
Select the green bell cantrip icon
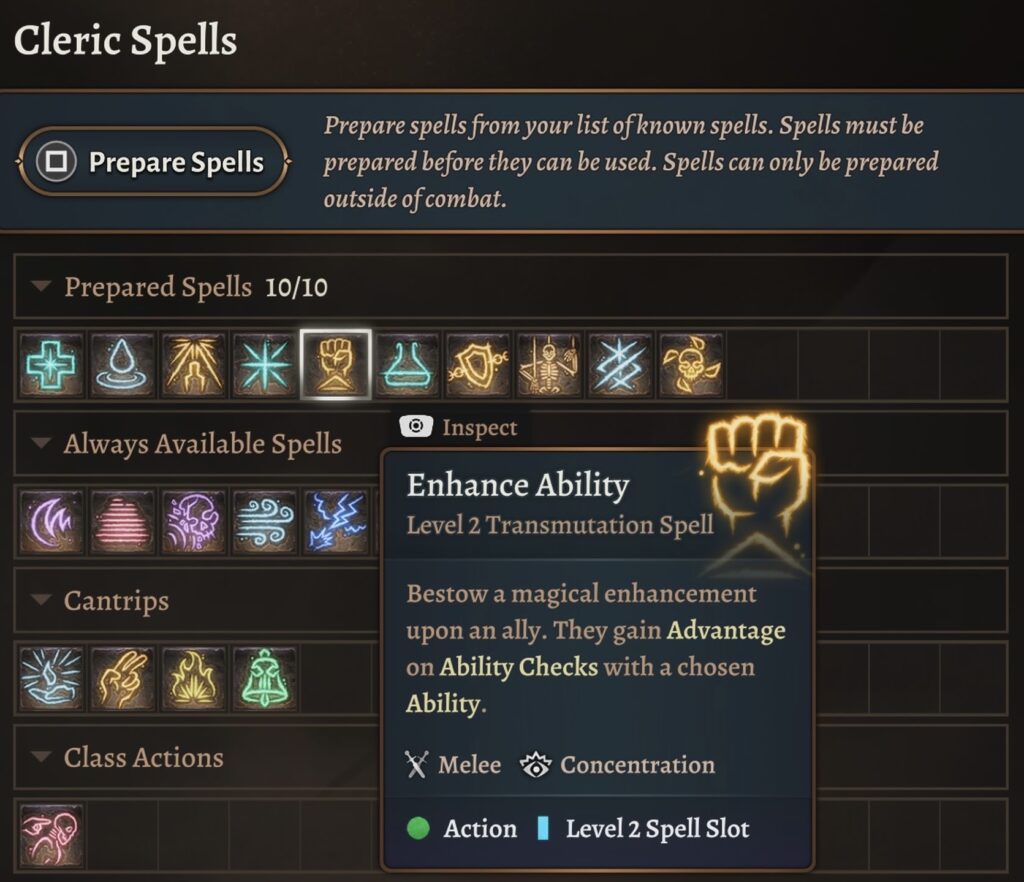[265, 679]
